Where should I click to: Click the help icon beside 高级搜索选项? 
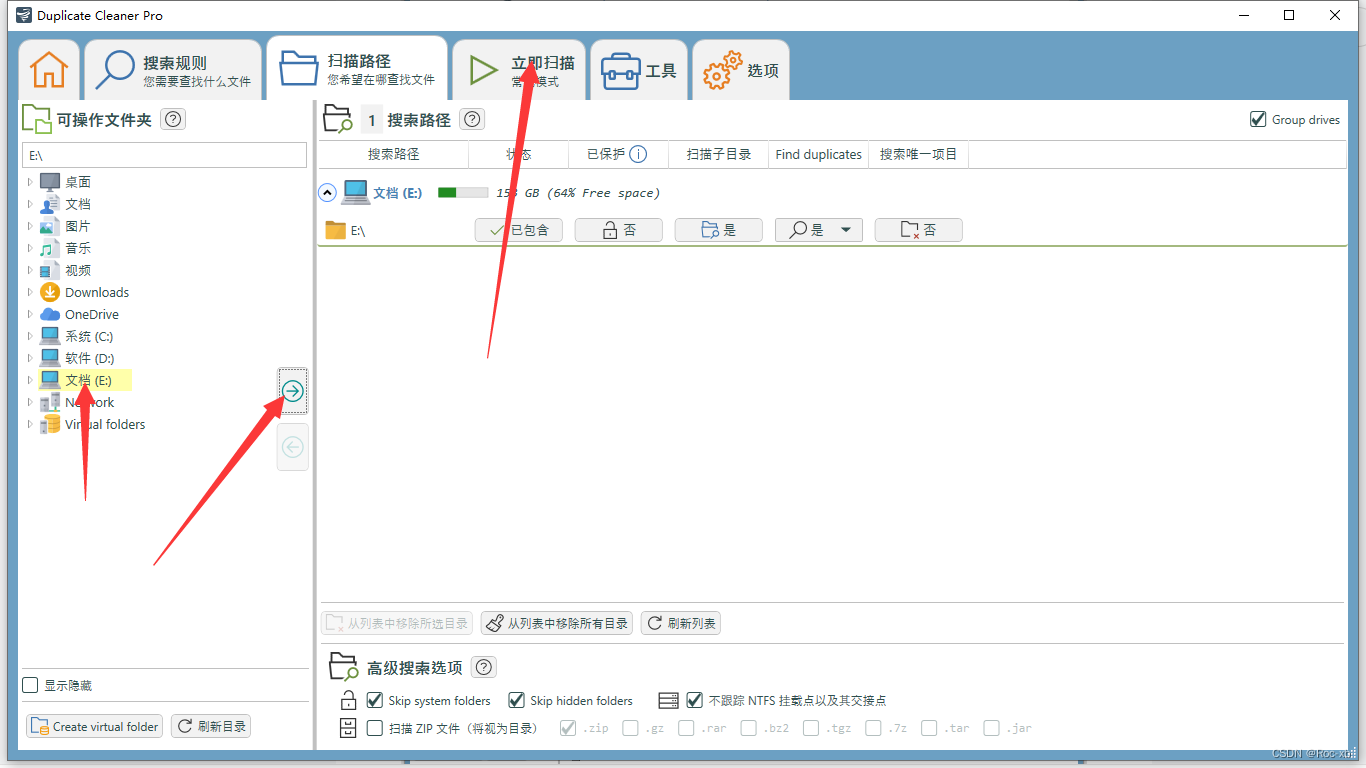(484, 667)
